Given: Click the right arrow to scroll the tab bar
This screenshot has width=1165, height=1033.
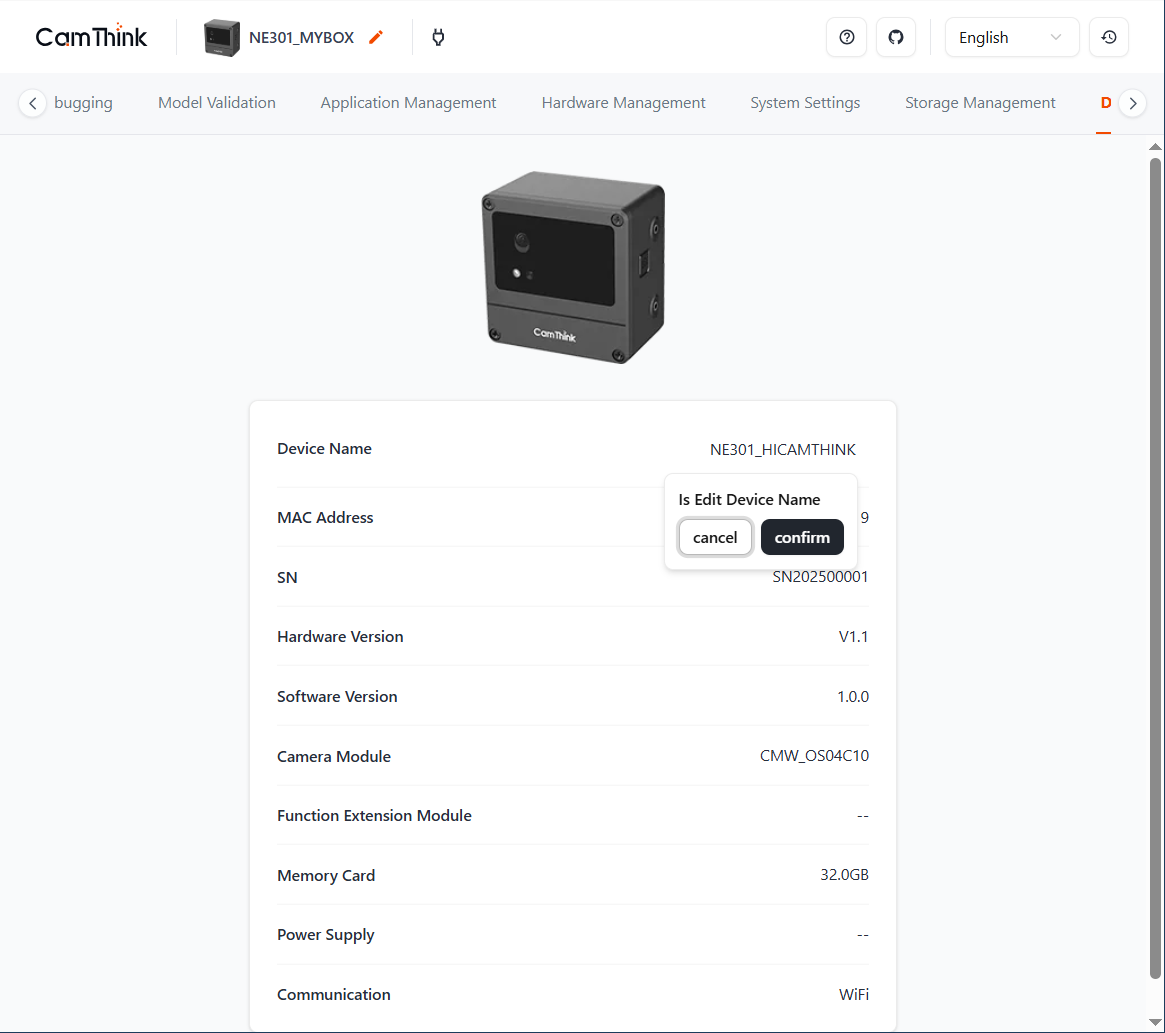Looking at the screenshot, I should click(1132, 103).
